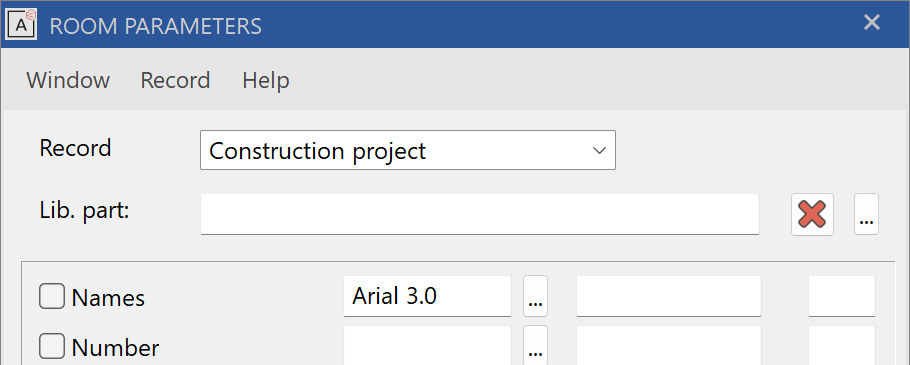Click the middle field in the Number row
The height and width of the screenshot is (365, 910).
(x=669, y=345)
